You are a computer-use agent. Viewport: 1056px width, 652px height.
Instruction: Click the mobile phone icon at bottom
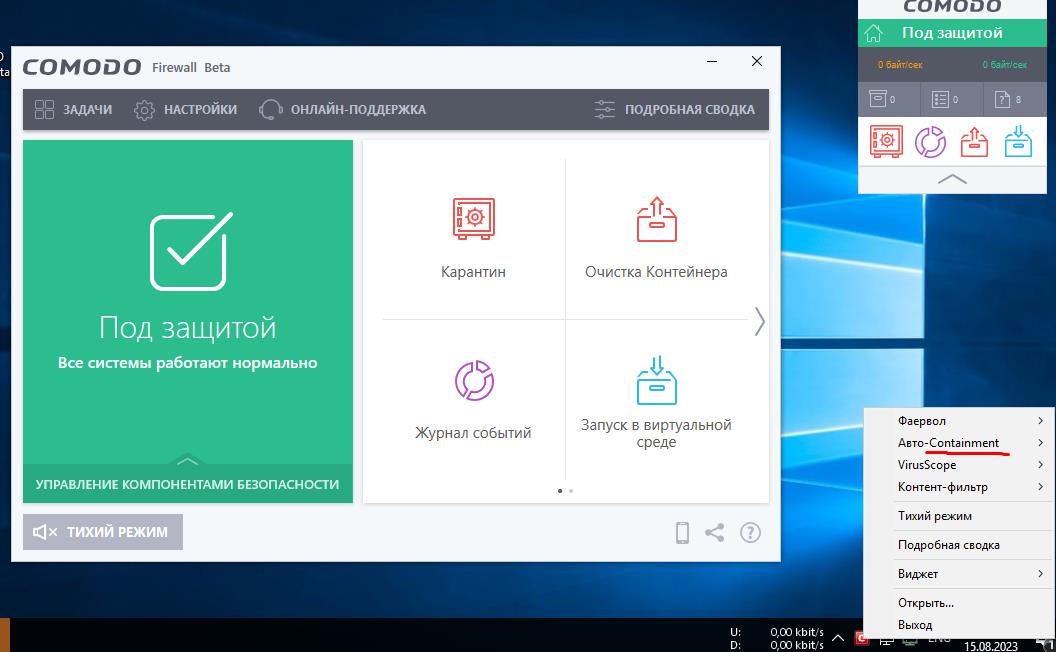(x=682, y=532)
